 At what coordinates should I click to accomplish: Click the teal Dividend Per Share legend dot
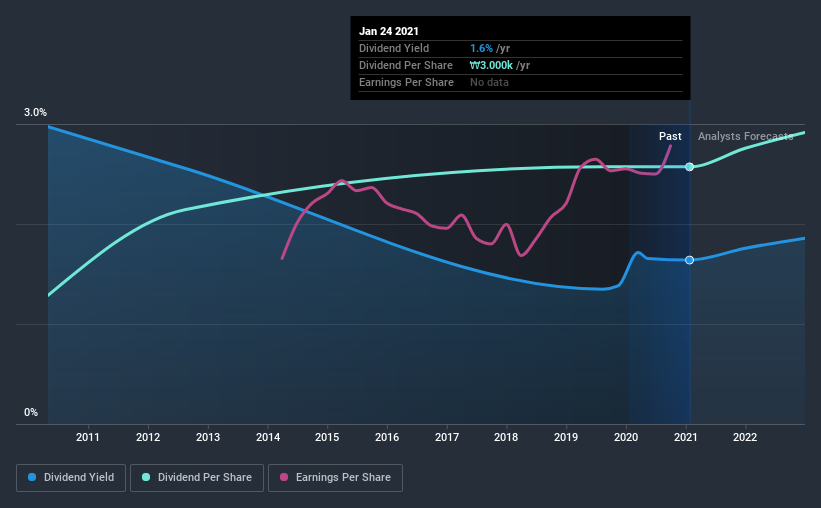(146, 477)
